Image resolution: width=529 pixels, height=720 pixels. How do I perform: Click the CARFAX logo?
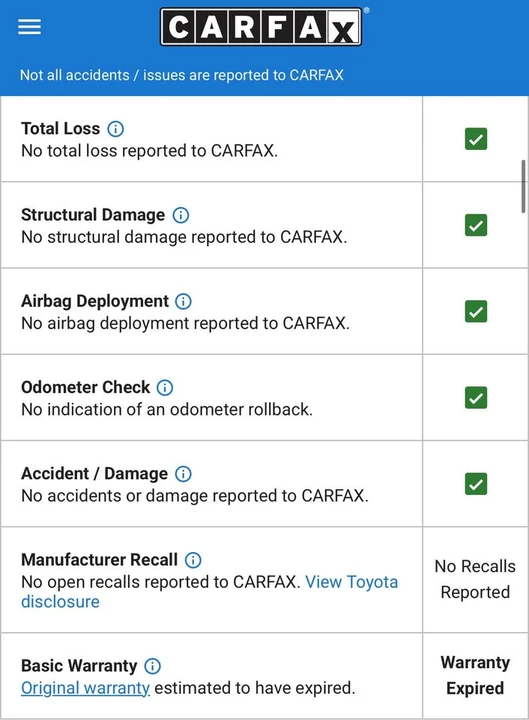point(261,27)
